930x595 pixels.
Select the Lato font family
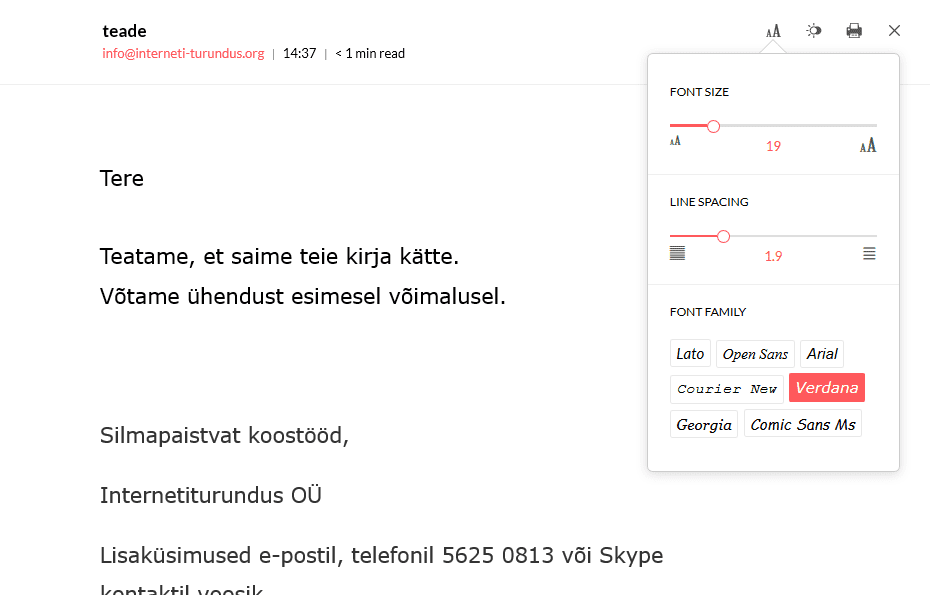coord(690,354)
